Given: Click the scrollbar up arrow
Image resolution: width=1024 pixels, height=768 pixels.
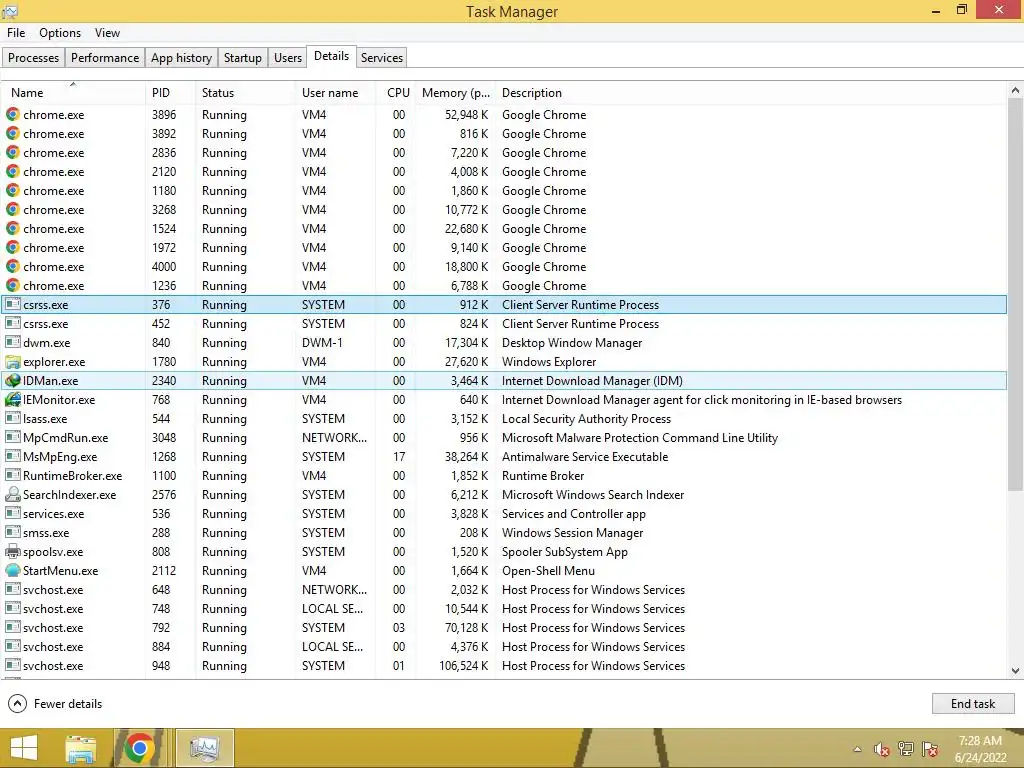Looking at the screenshot, I should click(1015, 91).
